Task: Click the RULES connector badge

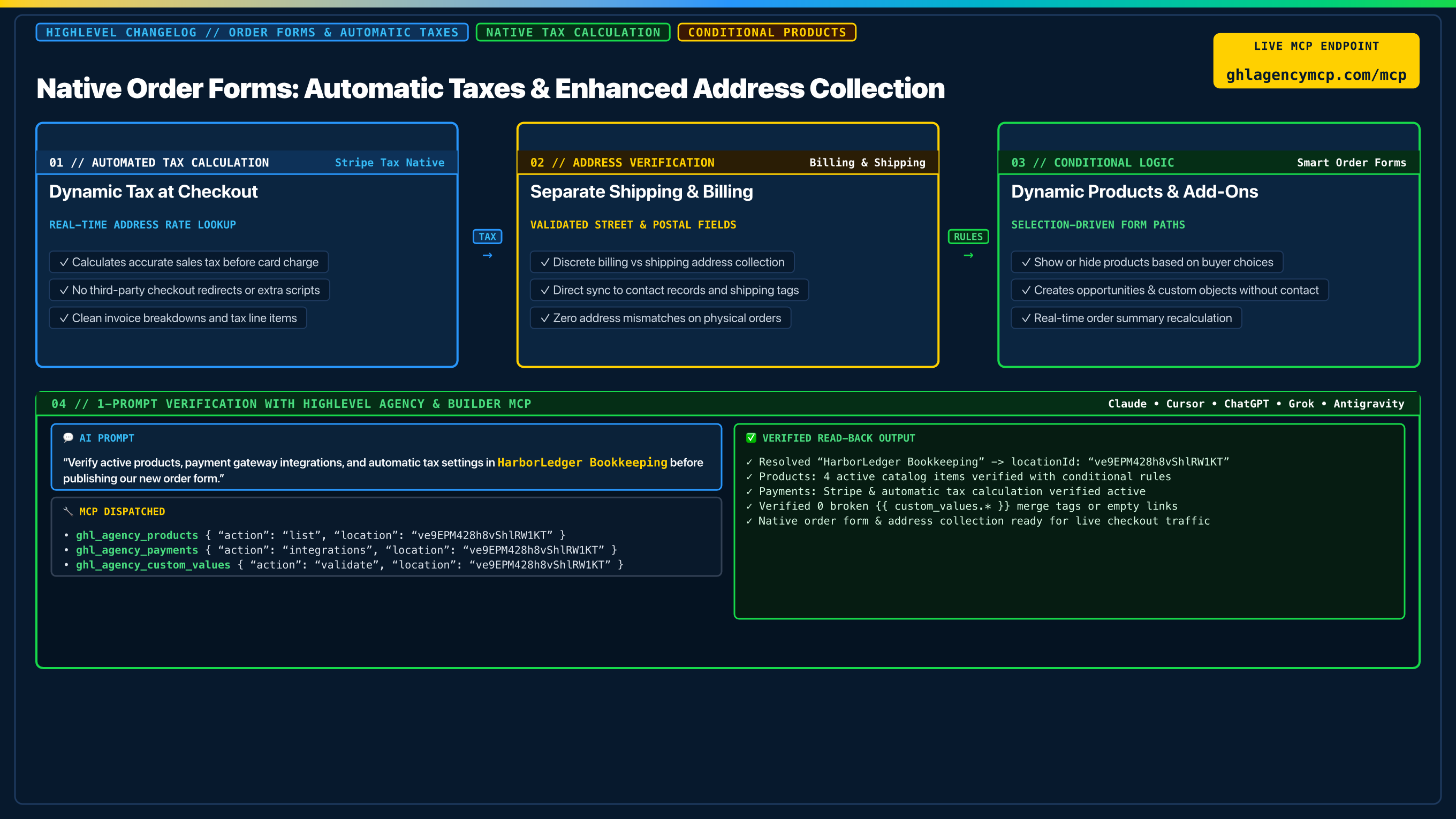Action: click(968, 236)
